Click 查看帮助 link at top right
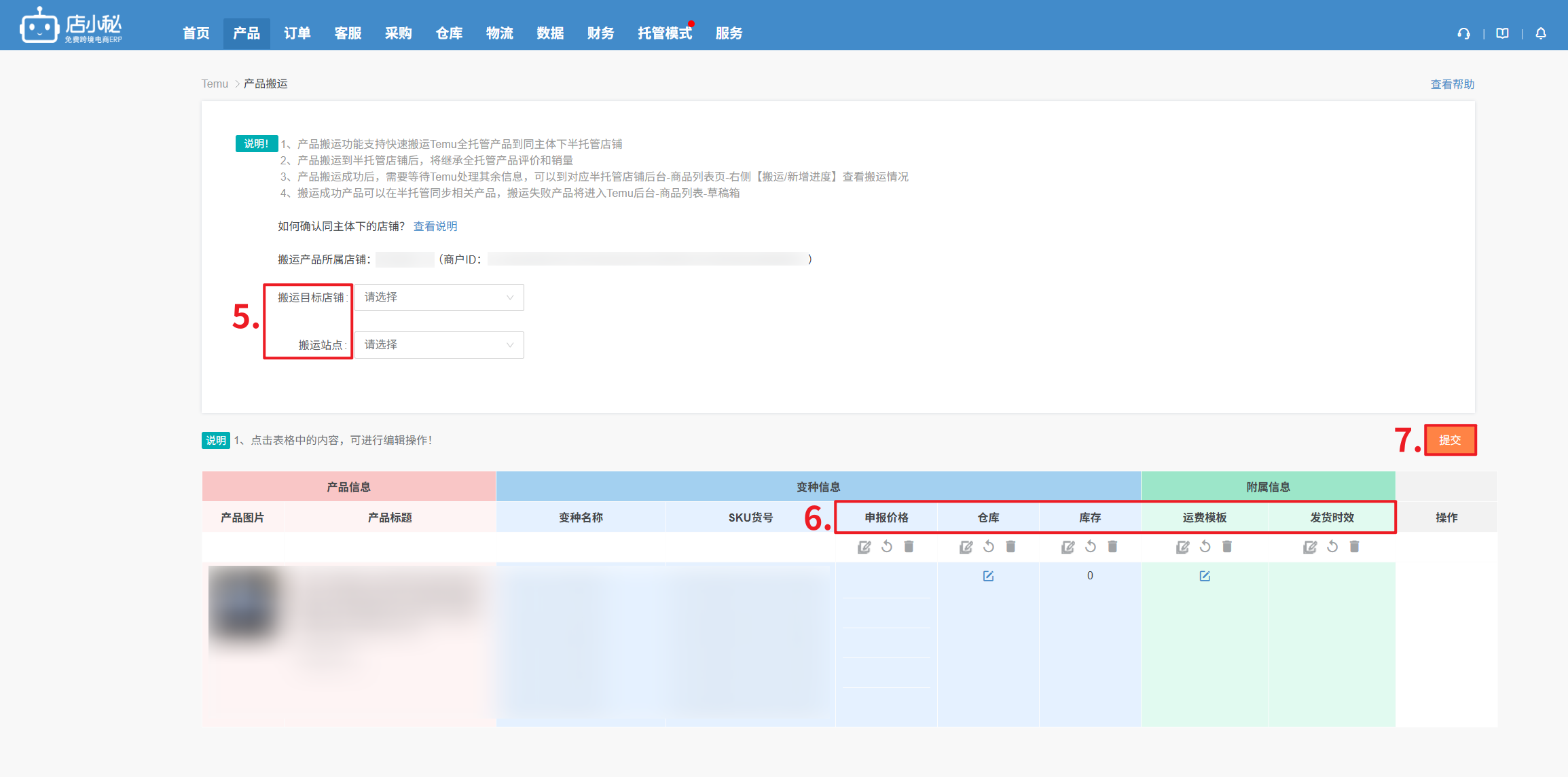Viewport: 1568px width, 777px height. [x=1452, y=84]
